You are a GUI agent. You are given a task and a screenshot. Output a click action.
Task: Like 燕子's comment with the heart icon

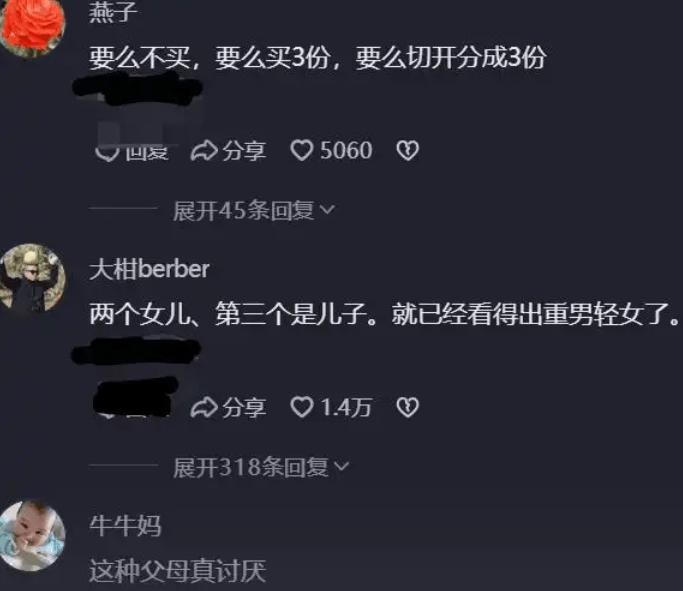pyautogui.click(x=301, y=151)
